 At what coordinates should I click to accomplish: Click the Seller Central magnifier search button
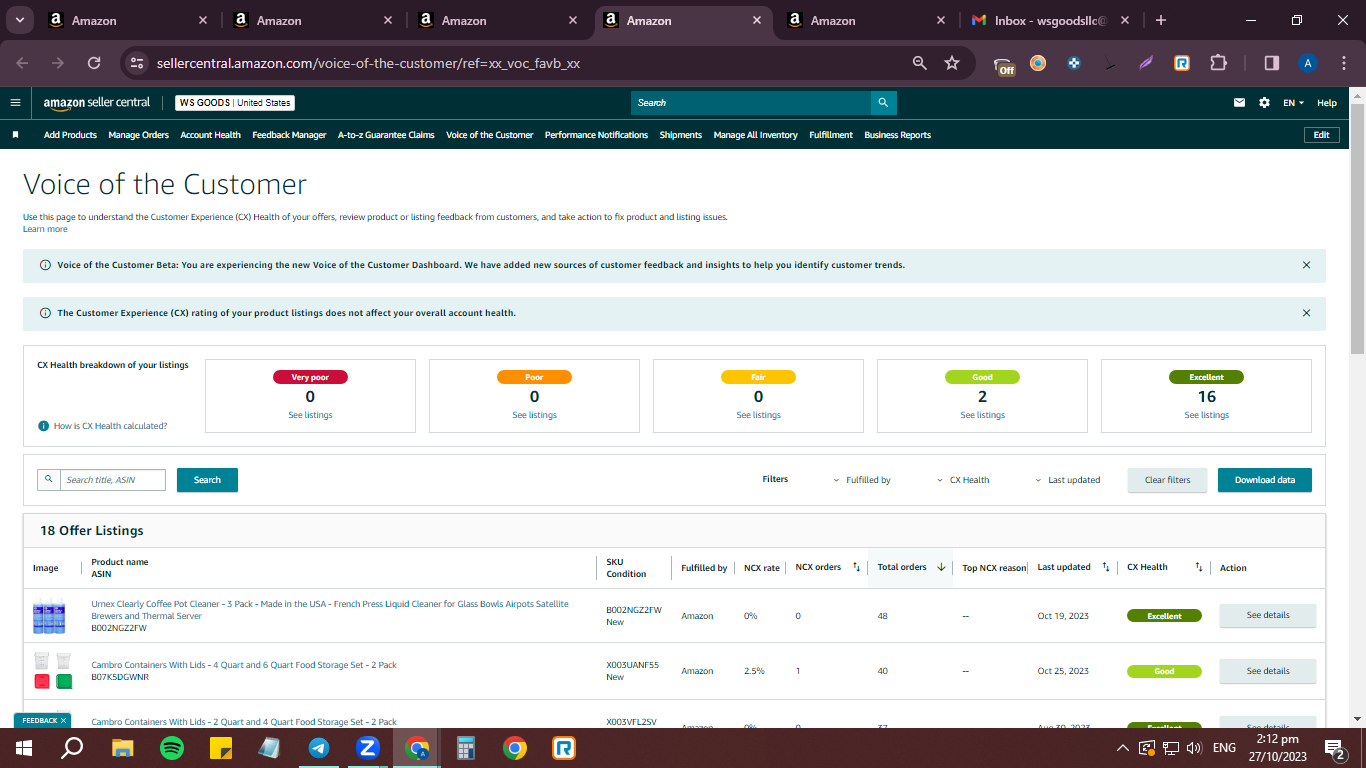(x=883, y=103)
